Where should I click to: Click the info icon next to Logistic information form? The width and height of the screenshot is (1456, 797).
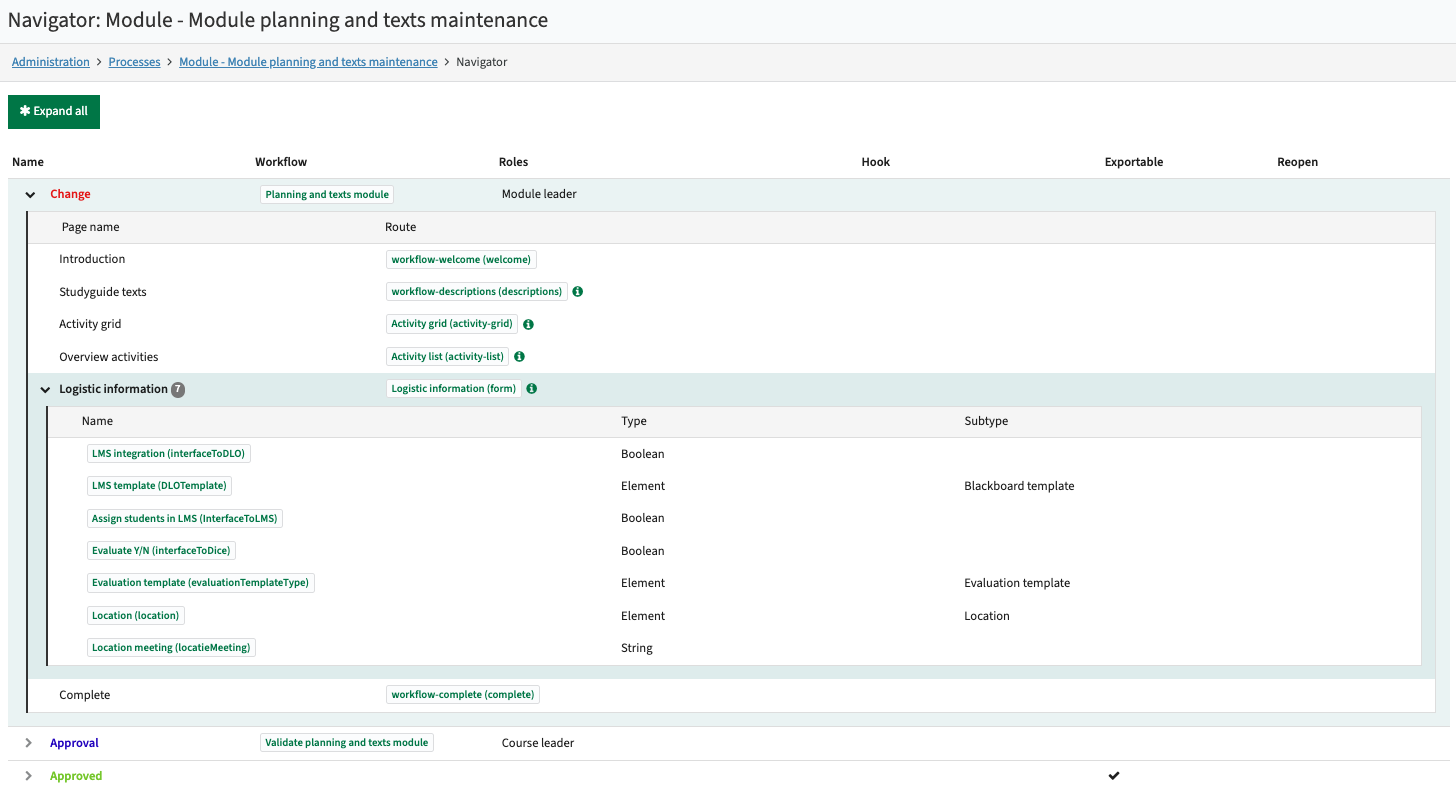tap(532, 389)
